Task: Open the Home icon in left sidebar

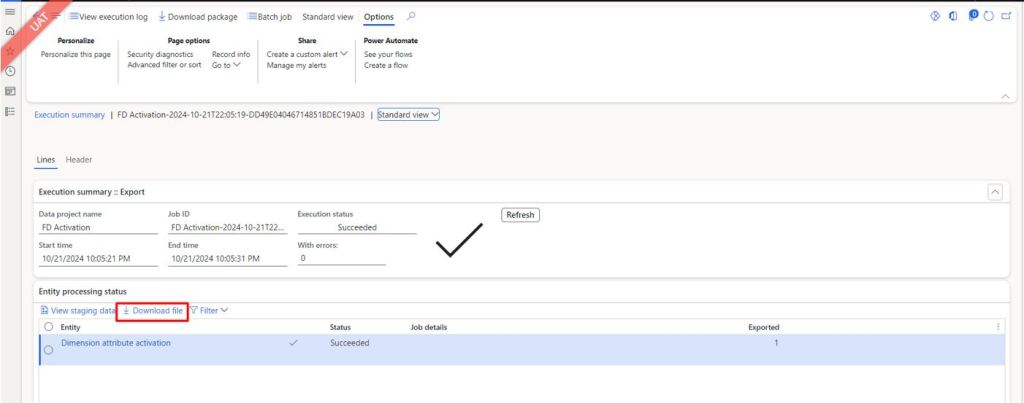Action: click(x=10, y=31)
